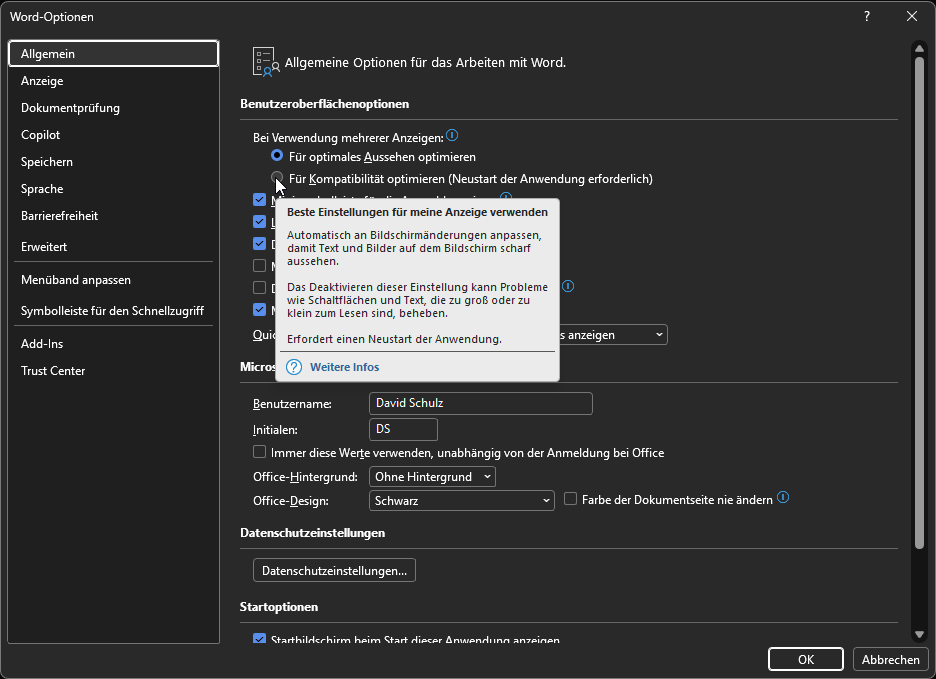Image resolution: width=936 pixels, height=679 pixels.
Task: Expand the Office-Design dropdown set to Schwarz
Action: click(x=461, y=500)
